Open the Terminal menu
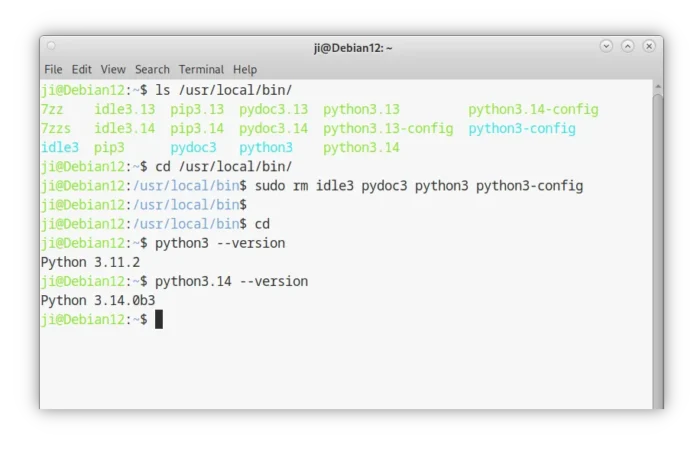The image size is (700, 458). [201, 70]
